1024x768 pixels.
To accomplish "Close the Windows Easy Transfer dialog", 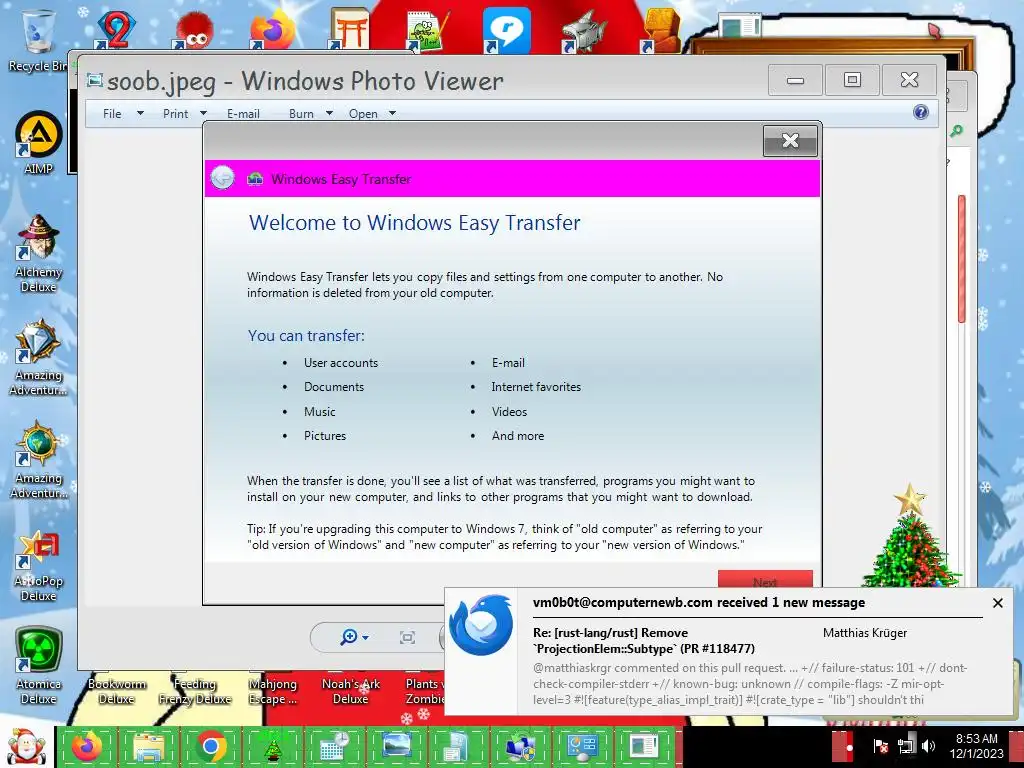I will 790,140.
